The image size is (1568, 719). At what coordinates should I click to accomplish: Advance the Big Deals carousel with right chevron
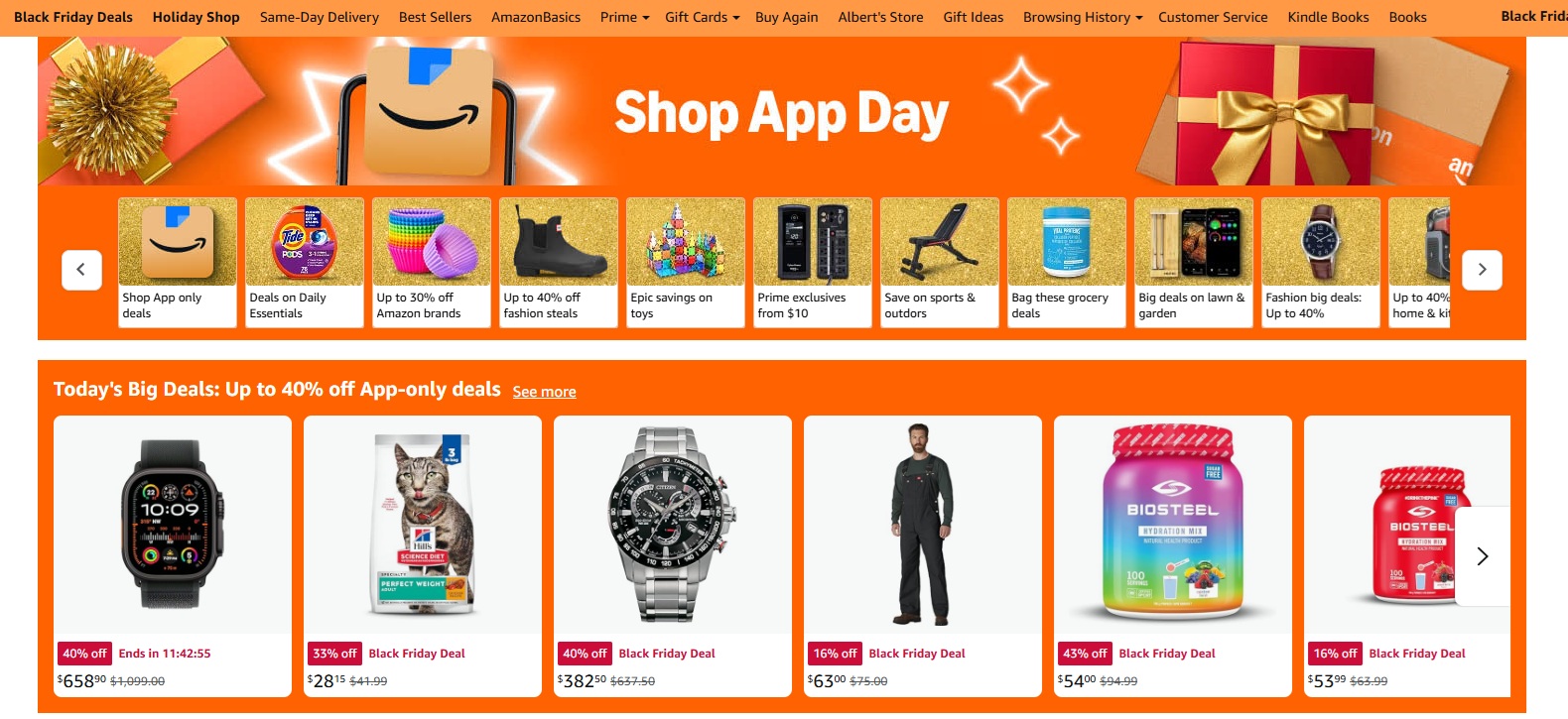(x=1482, y=556)
